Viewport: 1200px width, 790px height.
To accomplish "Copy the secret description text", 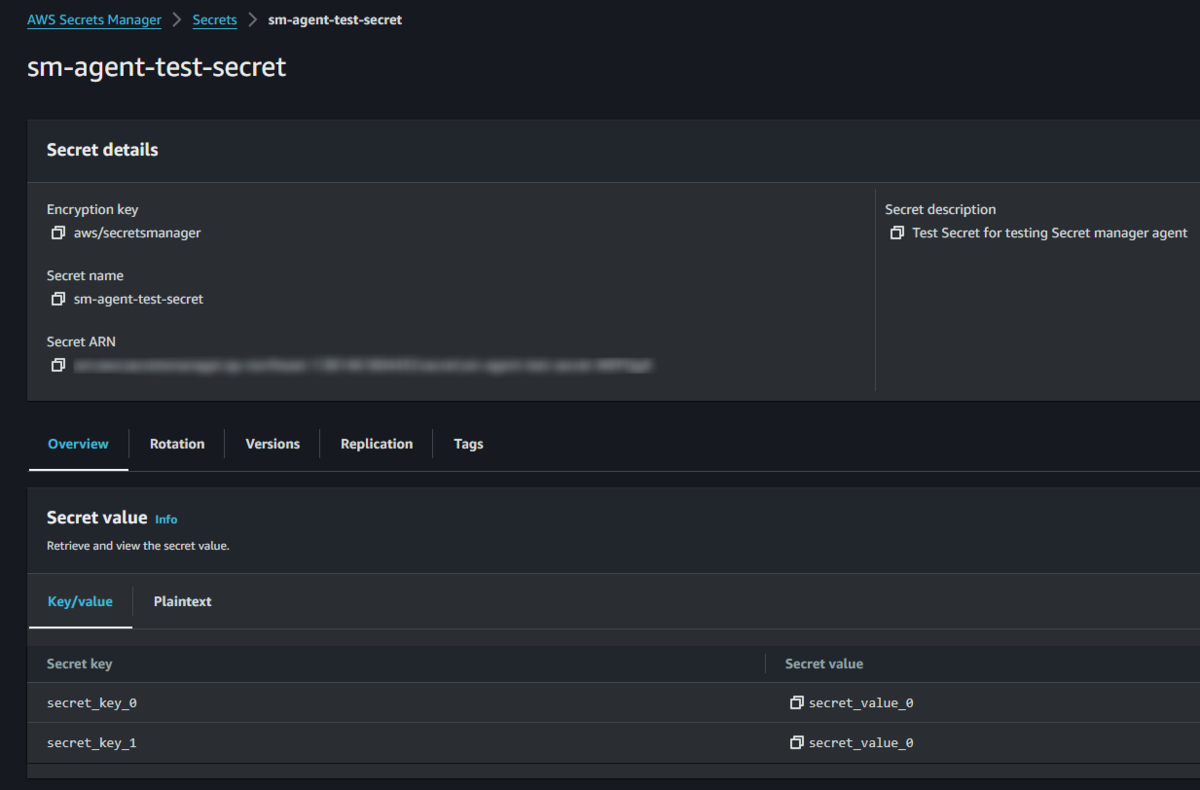I will click(897, 232).
